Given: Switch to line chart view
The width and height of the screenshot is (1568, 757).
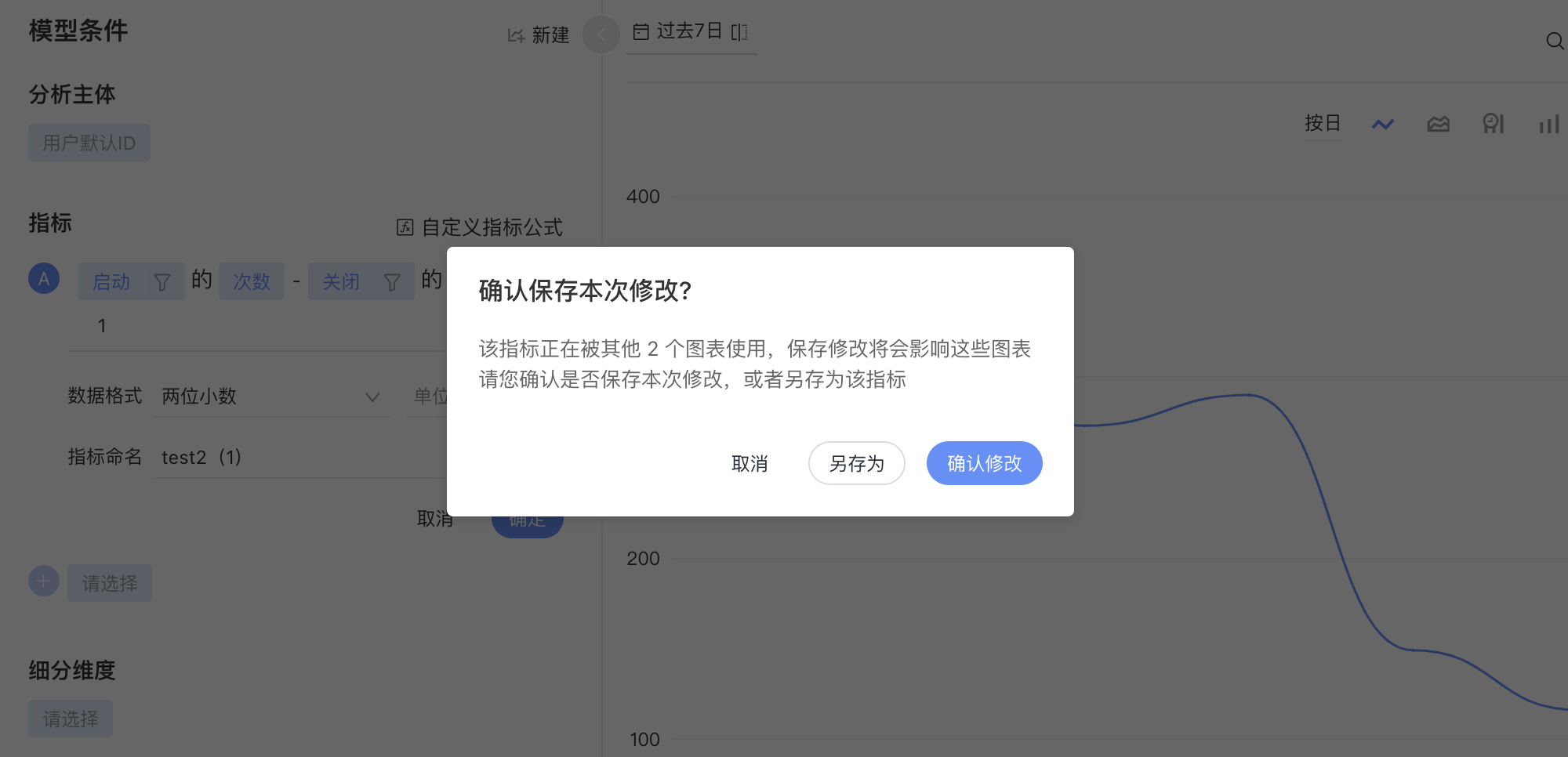Looking at the screenshot, I should point(1383,124).
